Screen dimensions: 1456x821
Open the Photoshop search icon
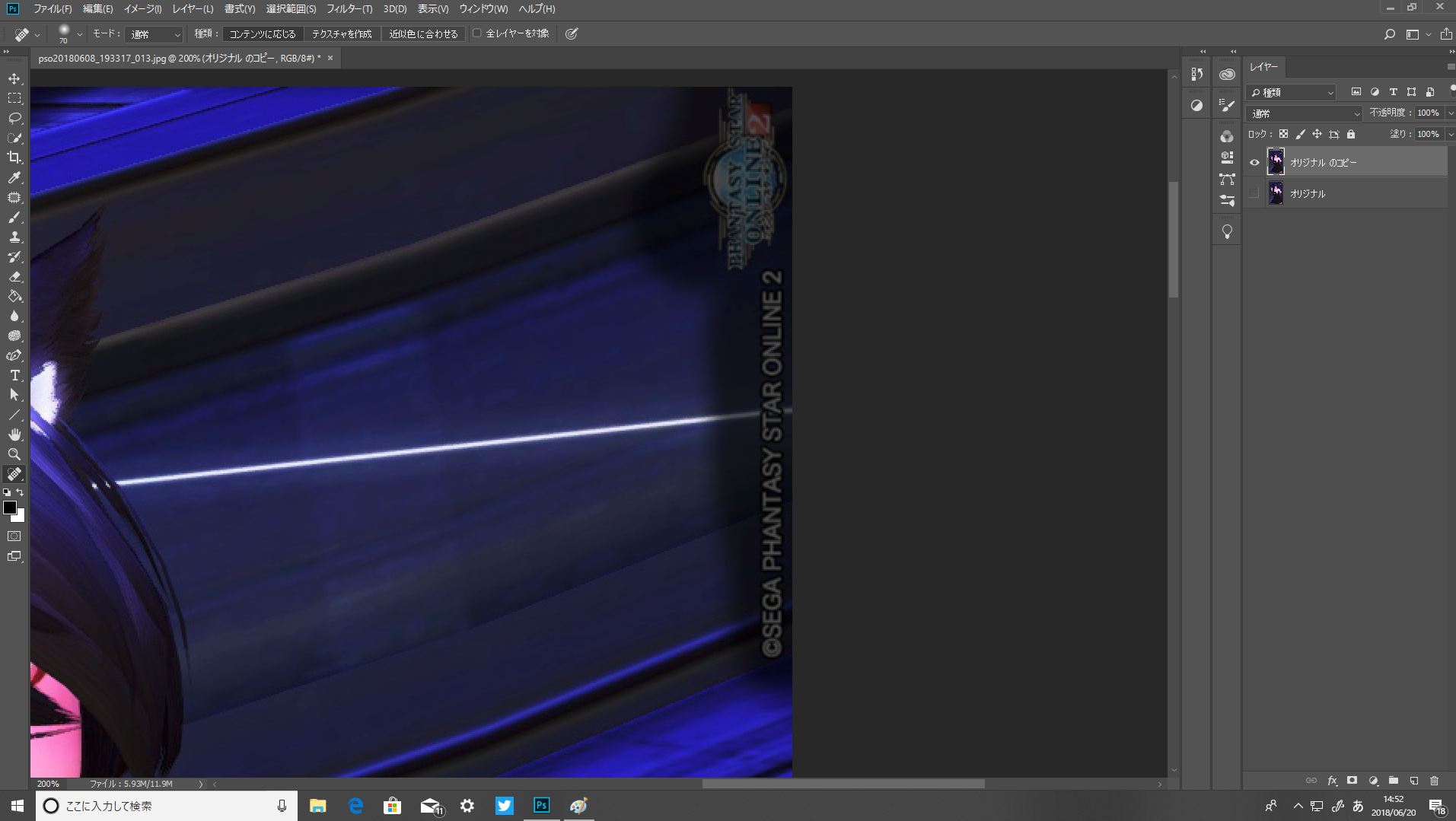[x=1390, y=34]
